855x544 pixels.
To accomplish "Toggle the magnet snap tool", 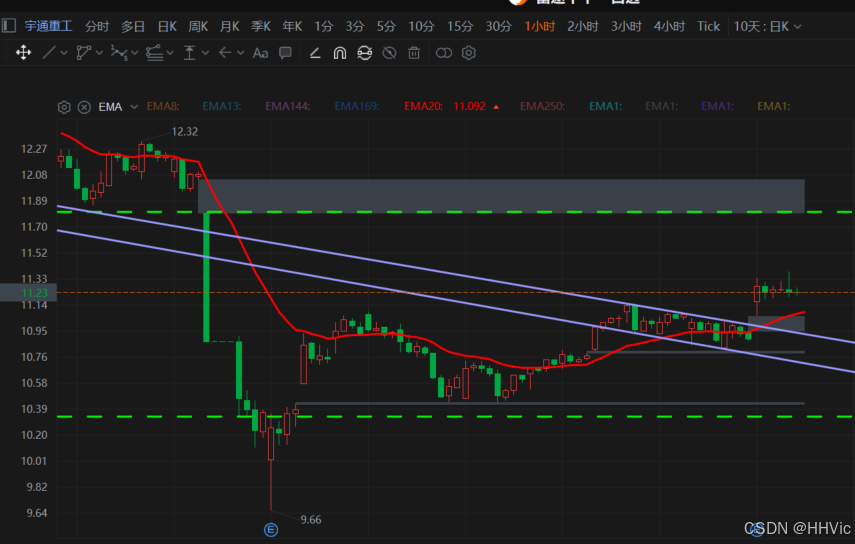I will [x=340, y=53].
